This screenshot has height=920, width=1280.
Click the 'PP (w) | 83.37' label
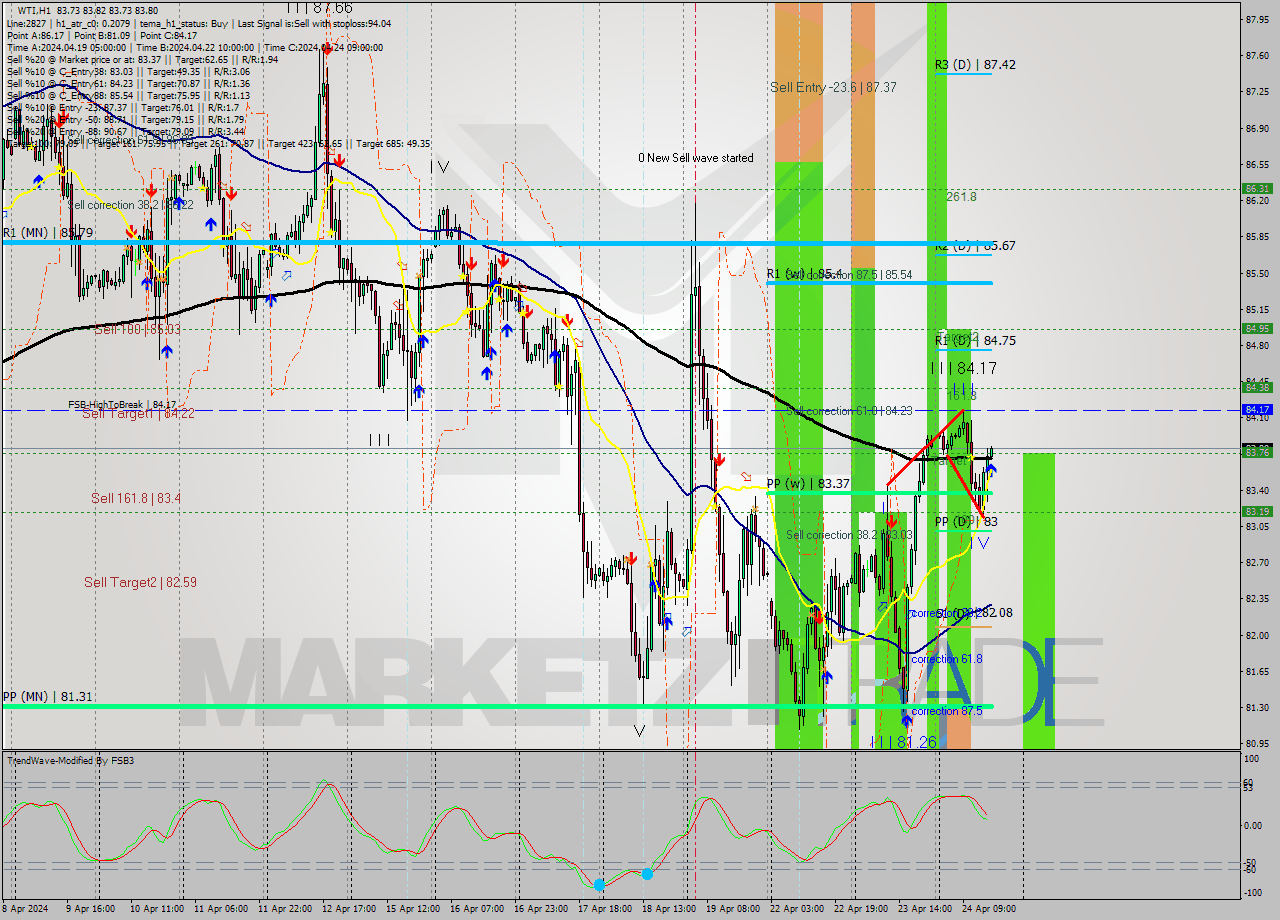tap(808, 484)
